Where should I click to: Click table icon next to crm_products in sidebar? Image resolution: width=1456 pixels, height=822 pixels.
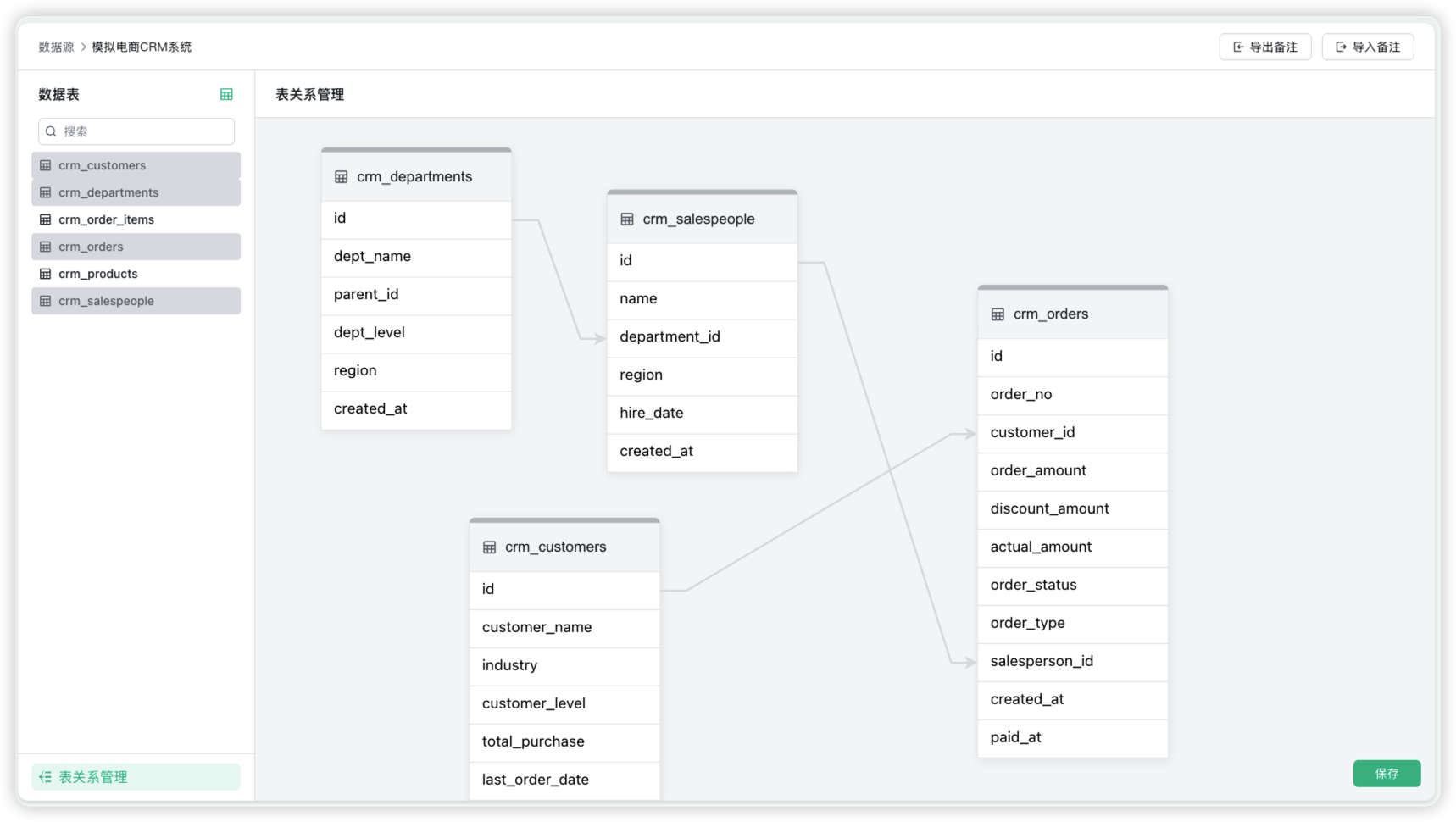point(46,274)
